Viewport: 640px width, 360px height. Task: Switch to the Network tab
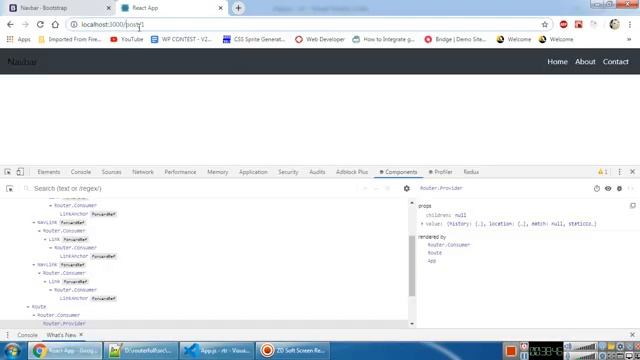(x=143, y=172)
